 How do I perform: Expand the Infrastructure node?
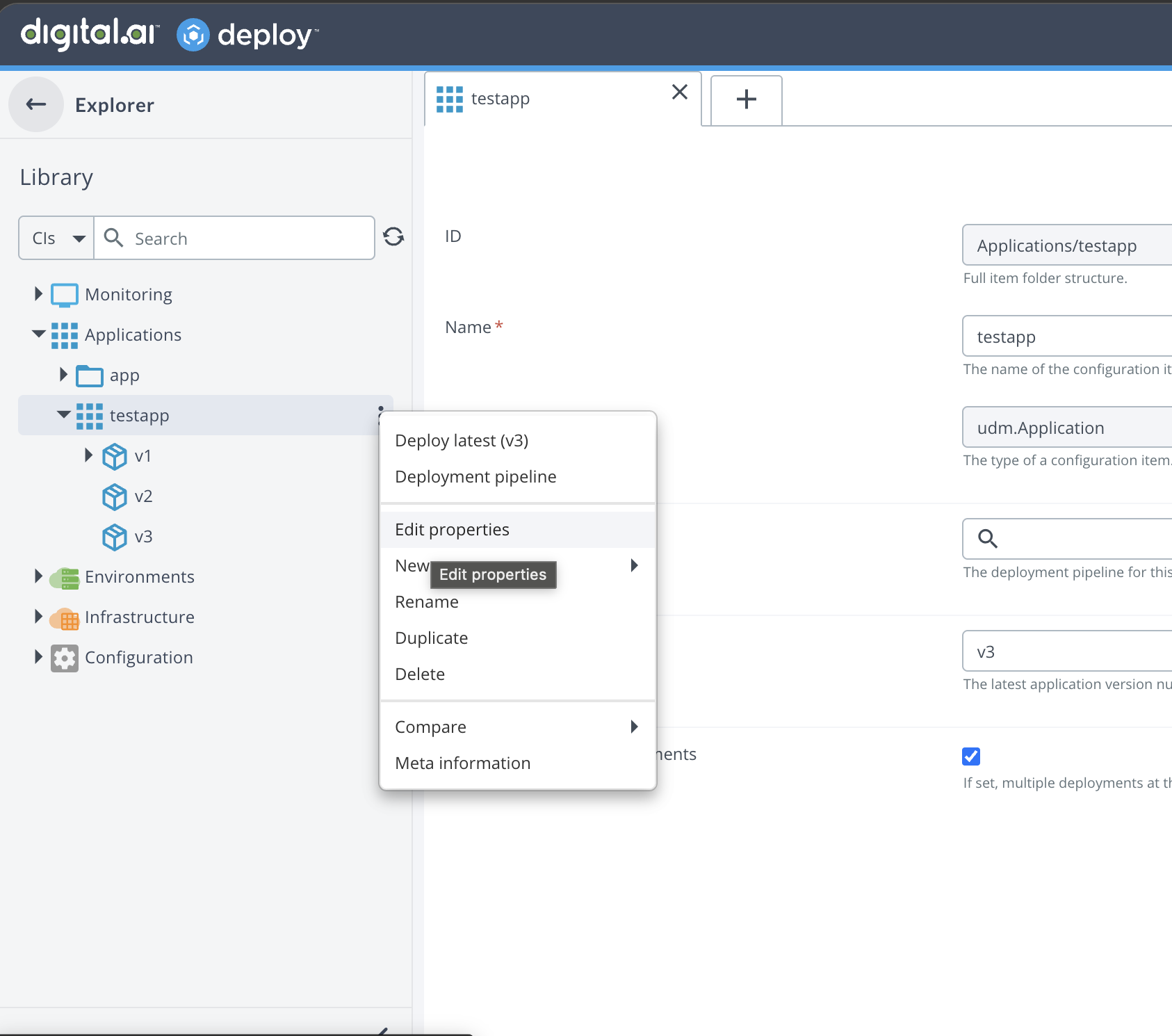pos(38,617)
